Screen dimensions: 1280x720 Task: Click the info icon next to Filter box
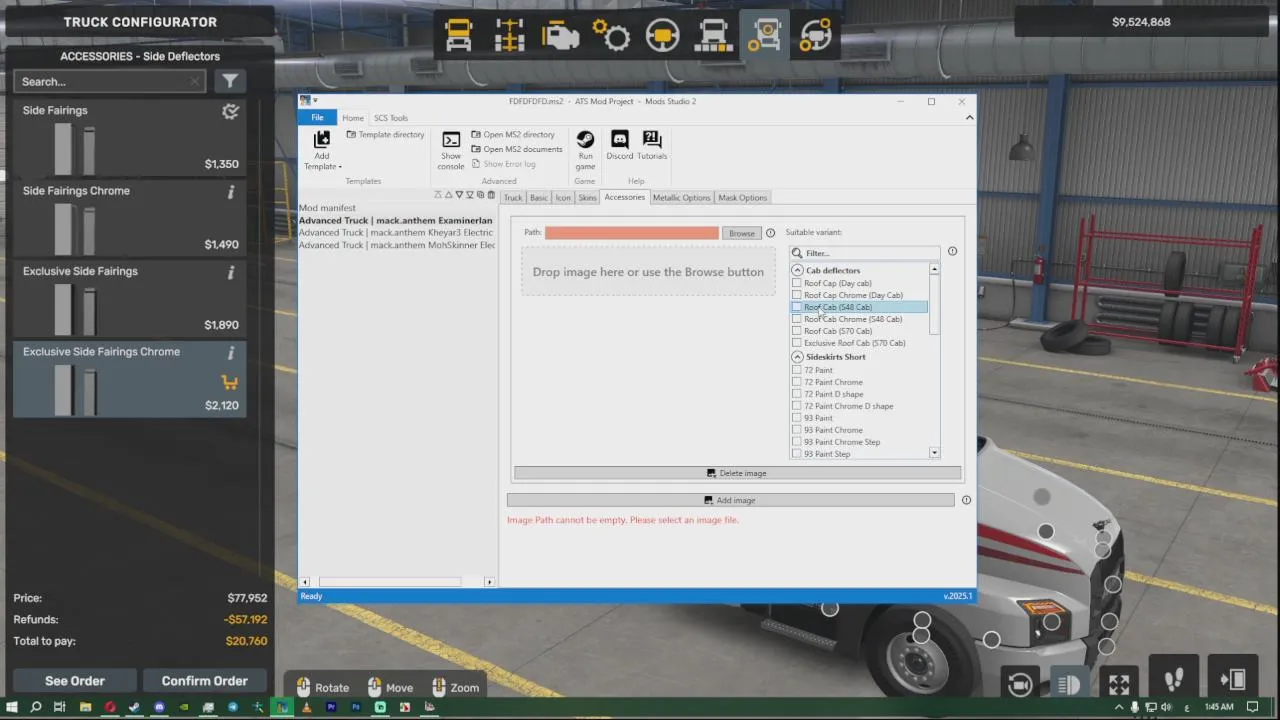[952, 251]
